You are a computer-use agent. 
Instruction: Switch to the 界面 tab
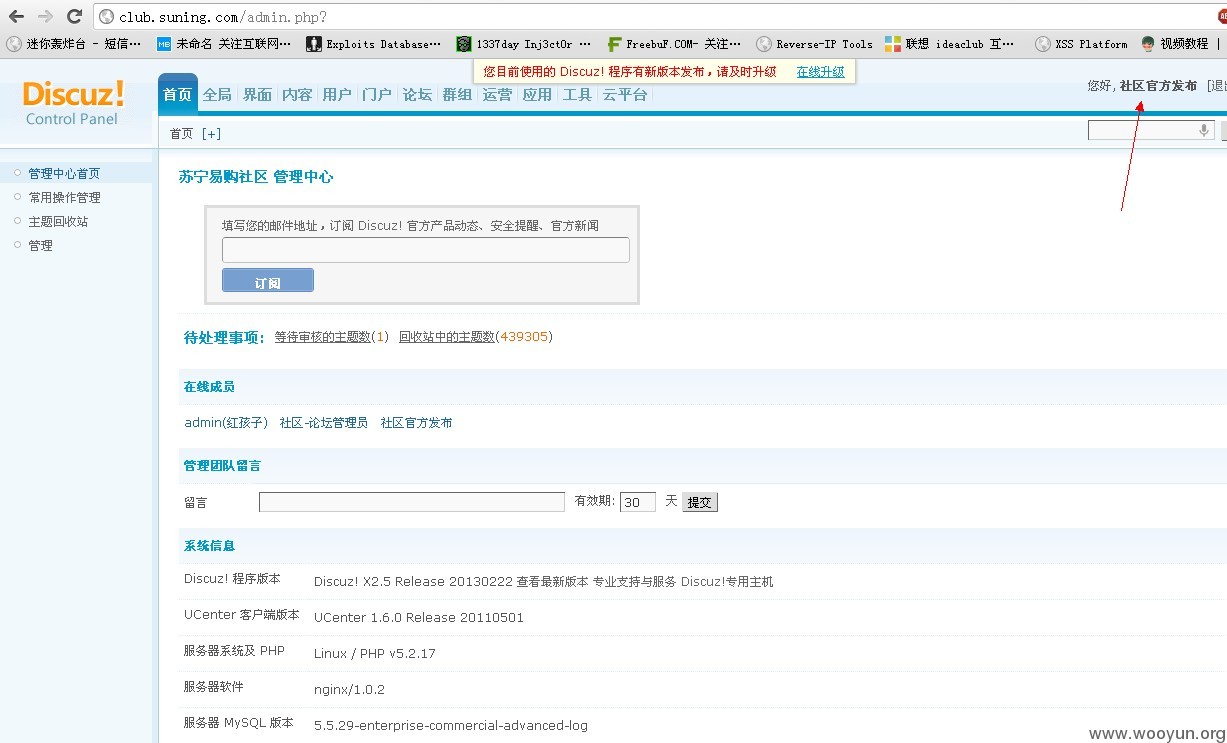(257, 95)
